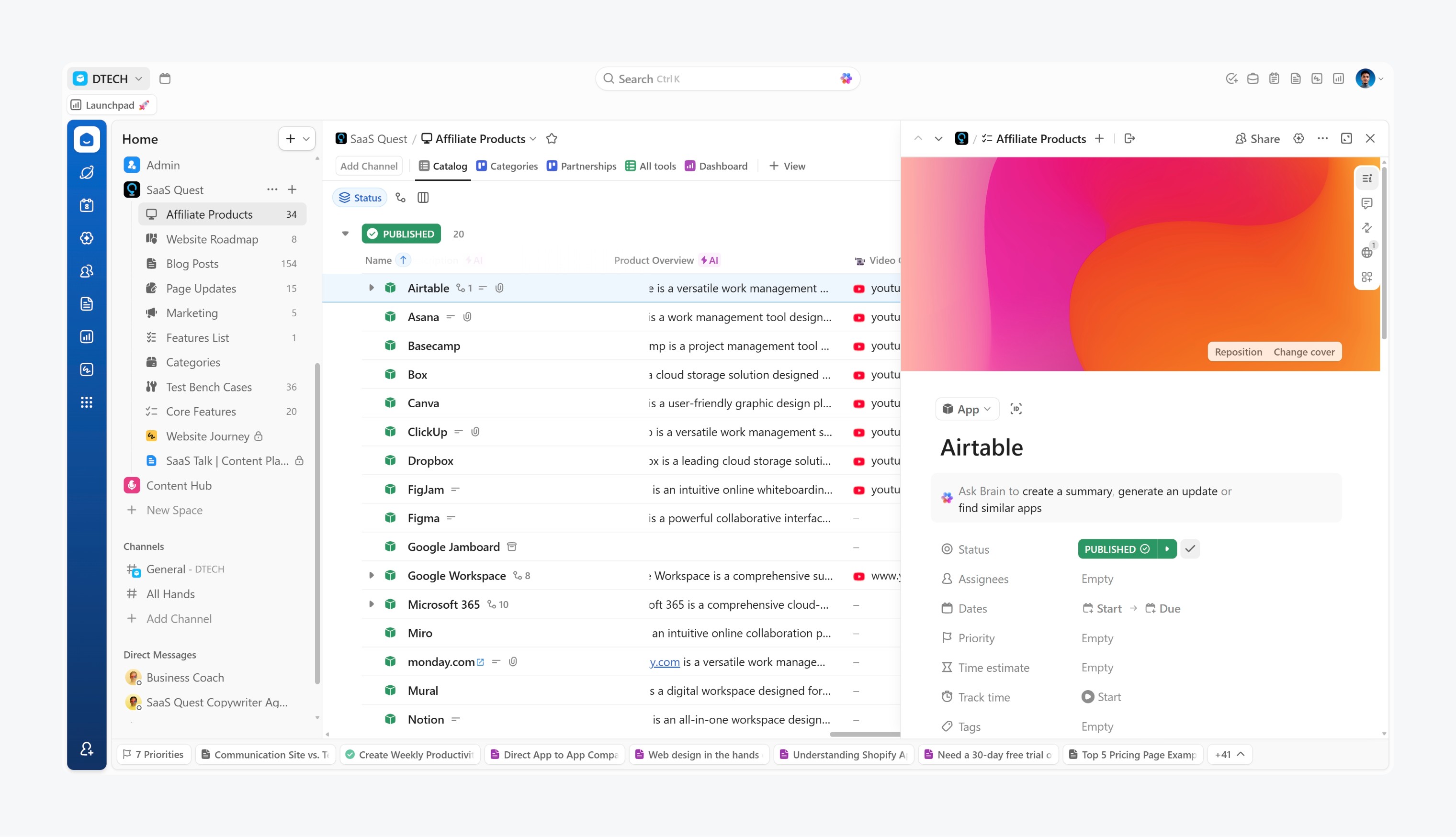Expand the Google Workspace subtasks
This screenshot has width=1456, height=837.
372,575
